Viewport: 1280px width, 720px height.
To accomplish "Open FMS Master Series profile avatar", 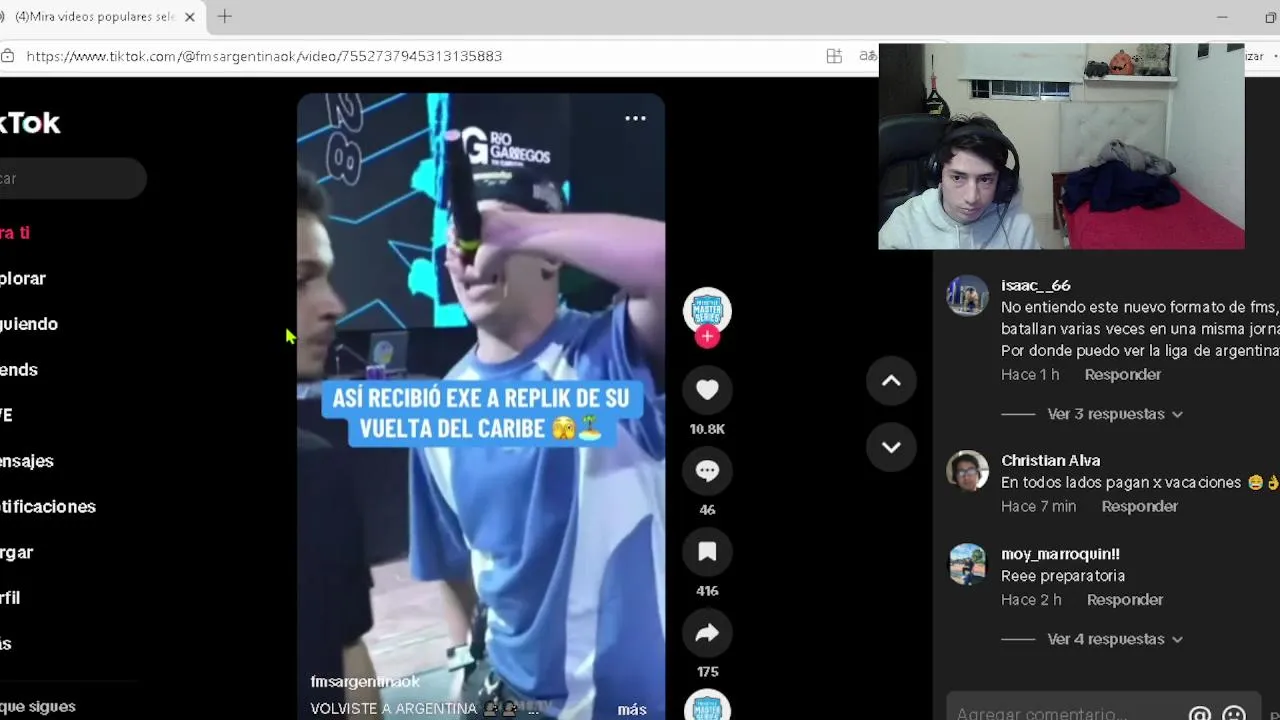I will pos(707,311).
